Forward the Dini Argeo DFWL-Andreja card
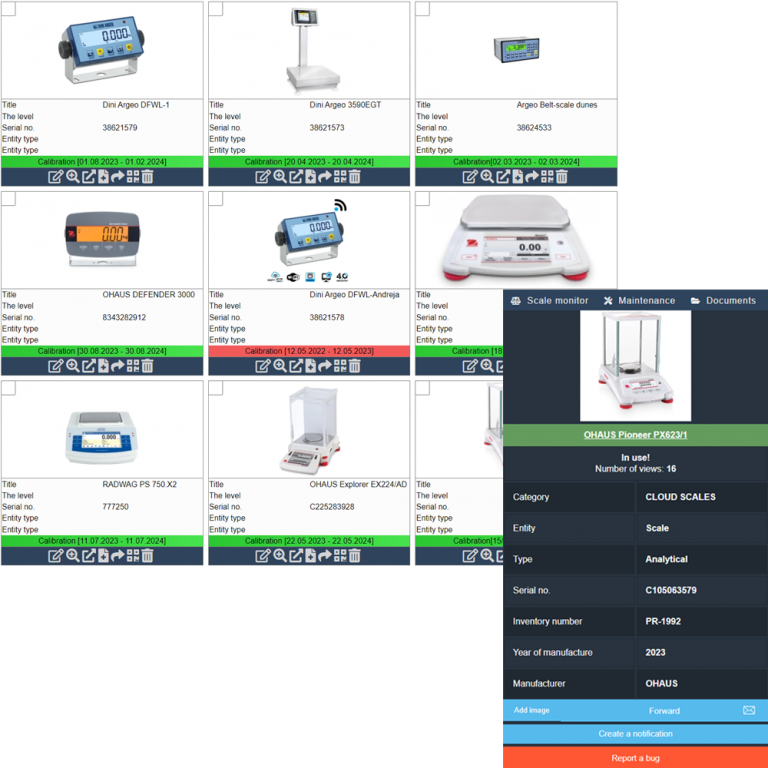768x768 pixels. (x=325, y=366)
